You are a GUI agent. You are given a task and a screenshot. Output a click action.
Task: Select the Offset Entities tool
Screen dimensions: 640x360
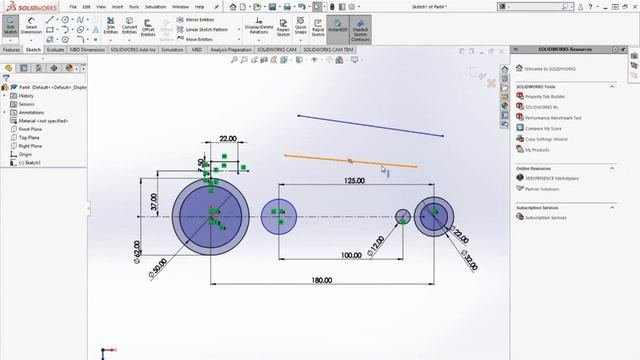click(148, 29)
